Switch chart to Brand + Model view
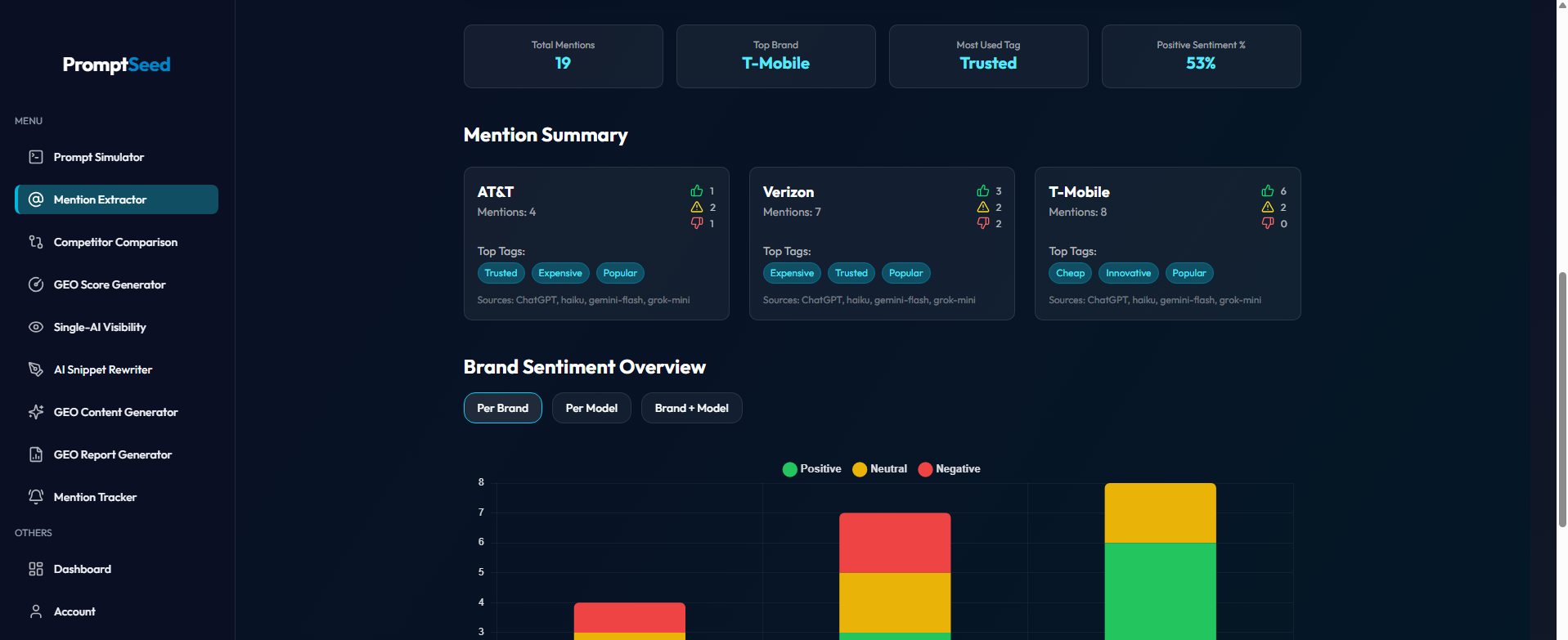Screen dimensions: 1568x640 [691, 408]
